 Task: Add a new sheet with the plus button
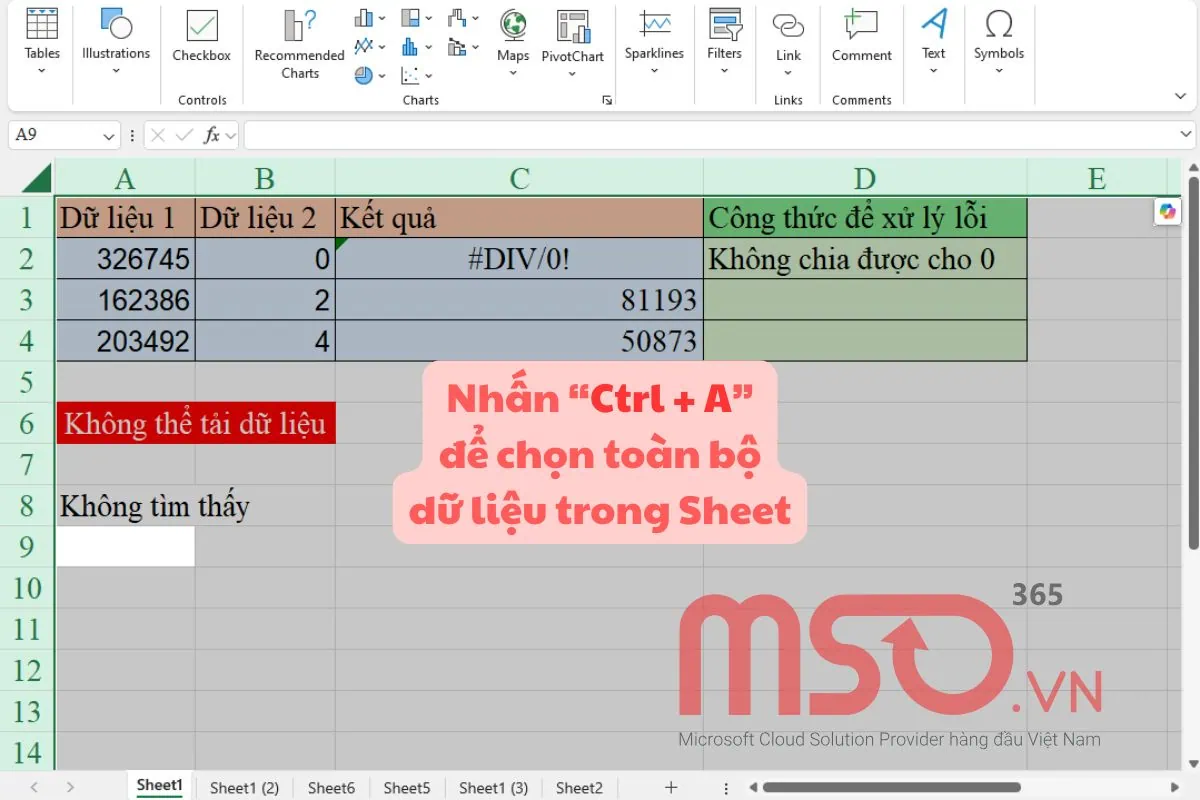670,787
